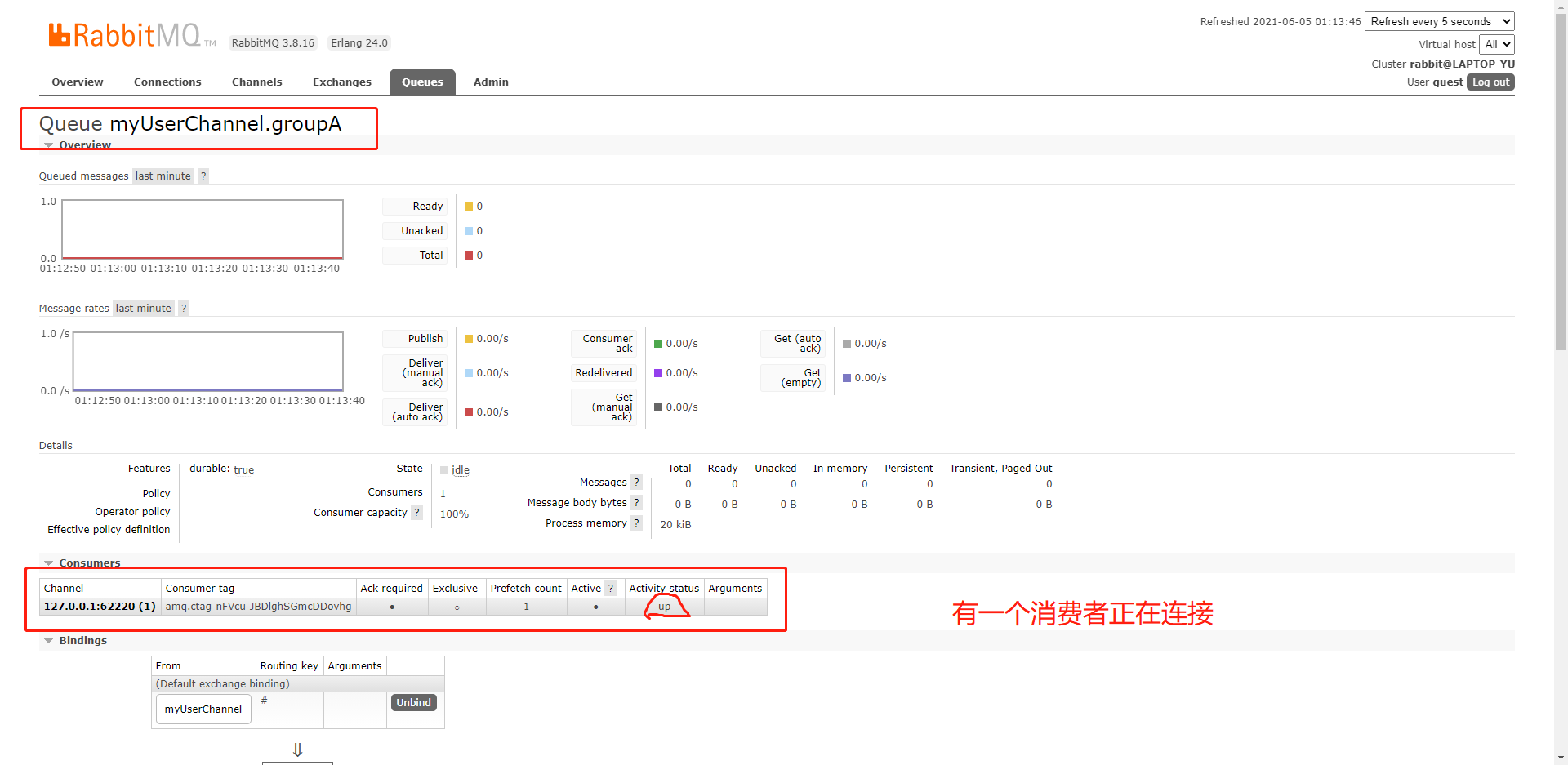Click the RabbitMQ 3.8.16 version label
The image size is (1568, 765).
click(273, 42)
